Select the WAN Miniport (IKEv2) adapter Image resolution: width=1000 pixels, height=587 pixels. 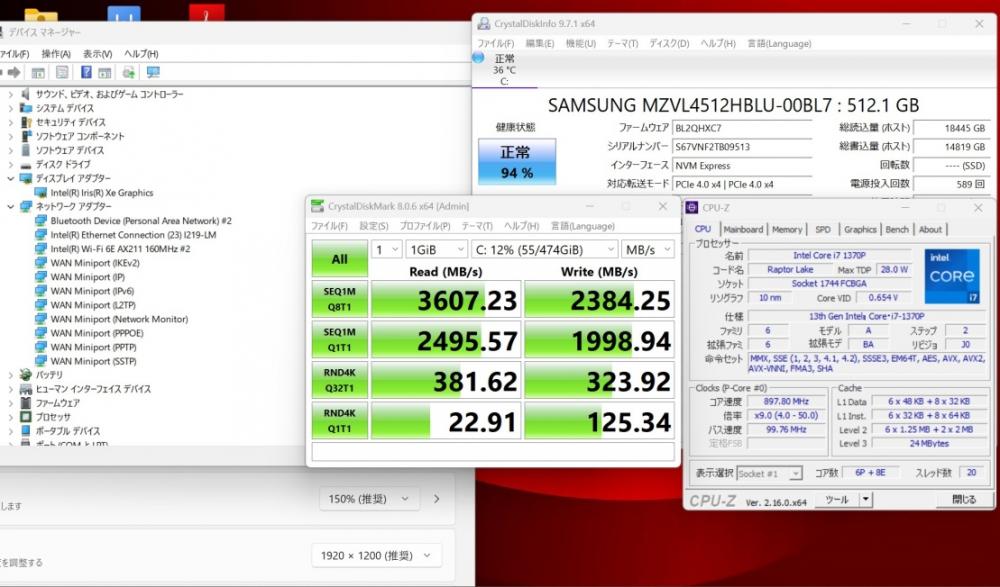(x=95, y=263)
